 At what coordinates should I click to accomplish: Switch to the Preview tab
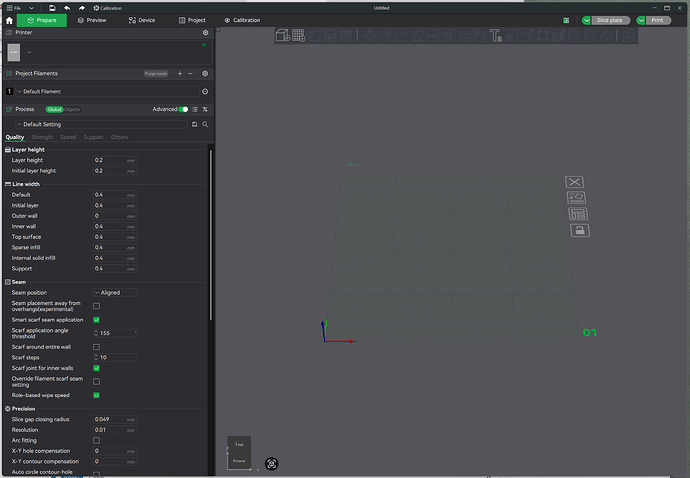click(92, 20)
